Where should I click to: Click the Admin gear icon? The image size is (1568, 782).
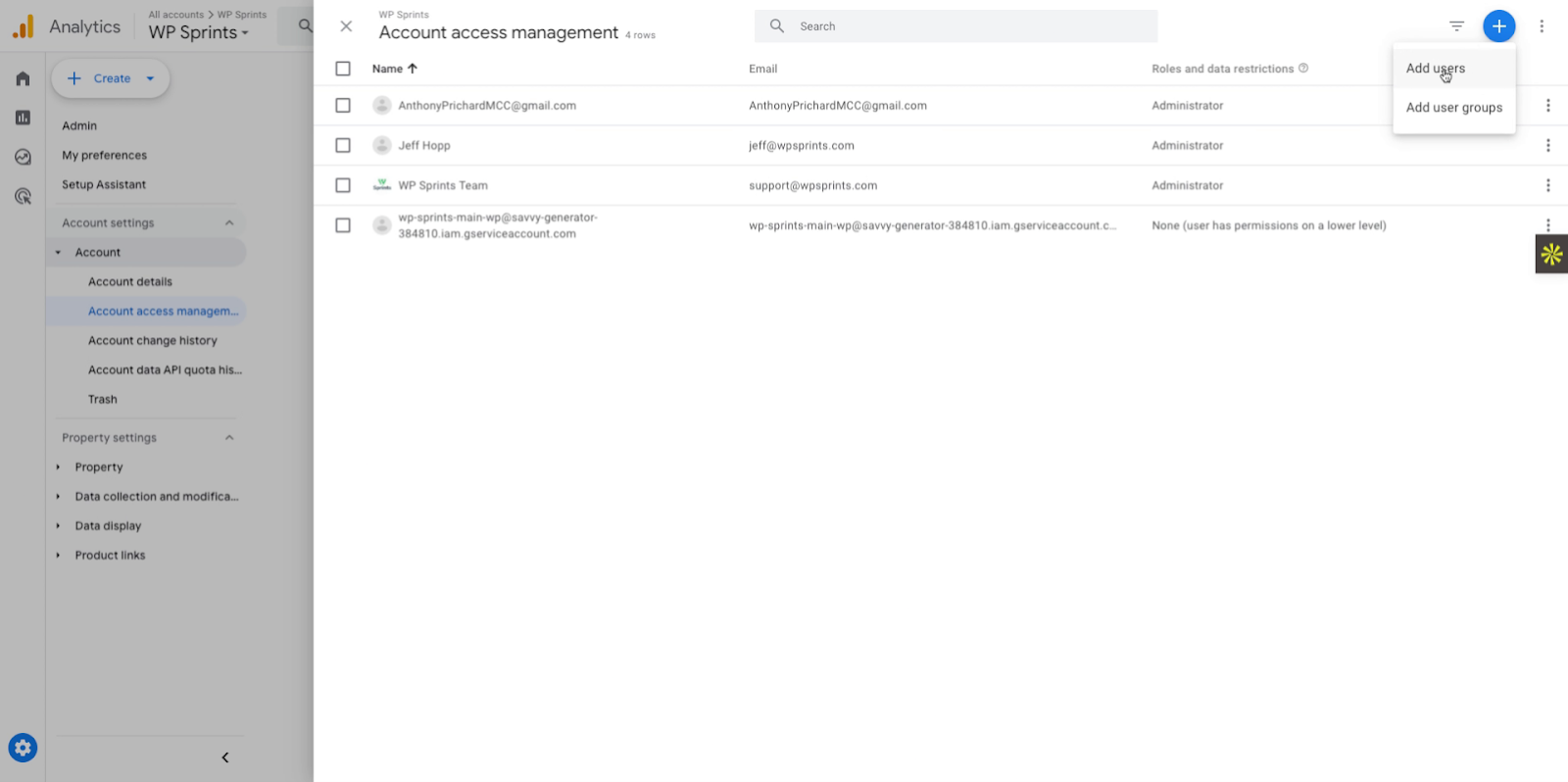point(23,748)
